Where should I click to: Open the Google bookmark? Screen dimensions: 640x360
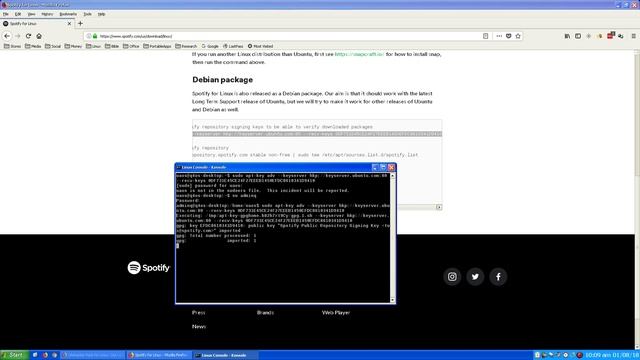point(210,46)
